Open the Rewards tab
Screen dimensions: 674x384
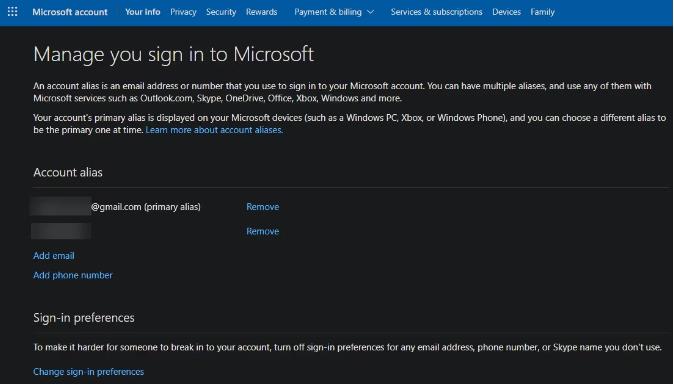(x=261, y=12)
